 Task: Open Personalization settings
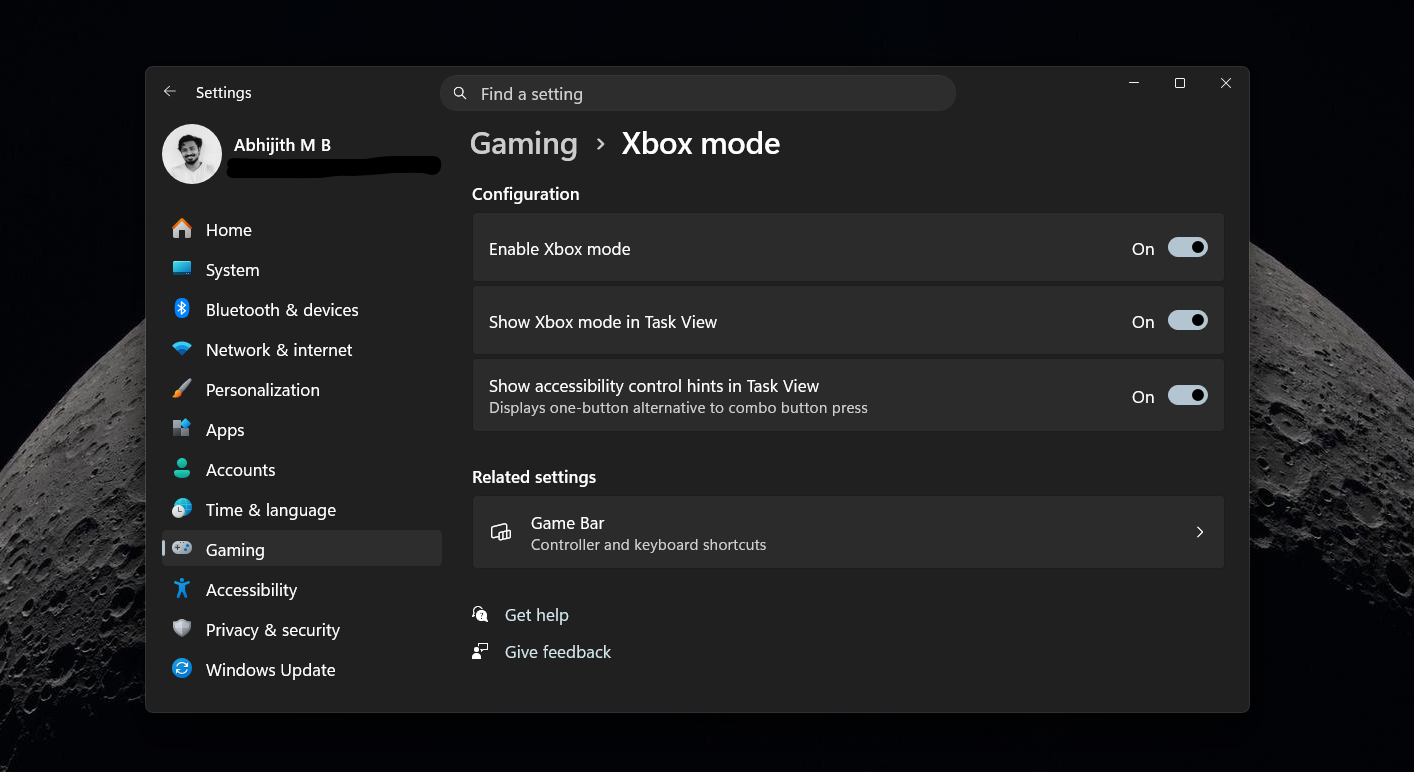point(302,389)
